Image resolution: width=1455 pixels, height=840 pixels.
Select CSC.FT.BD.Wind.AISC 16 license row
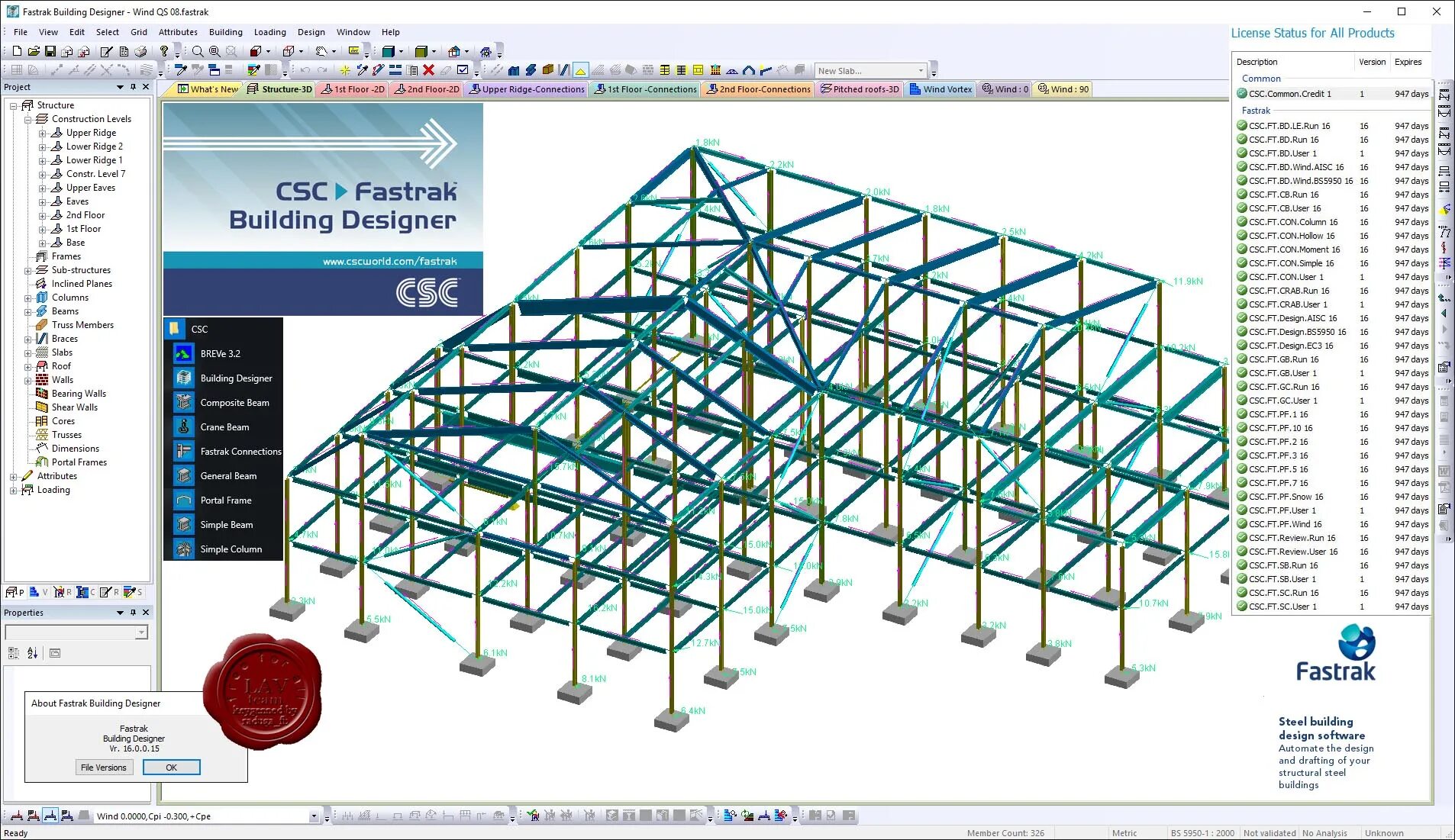coord(1333,167)
